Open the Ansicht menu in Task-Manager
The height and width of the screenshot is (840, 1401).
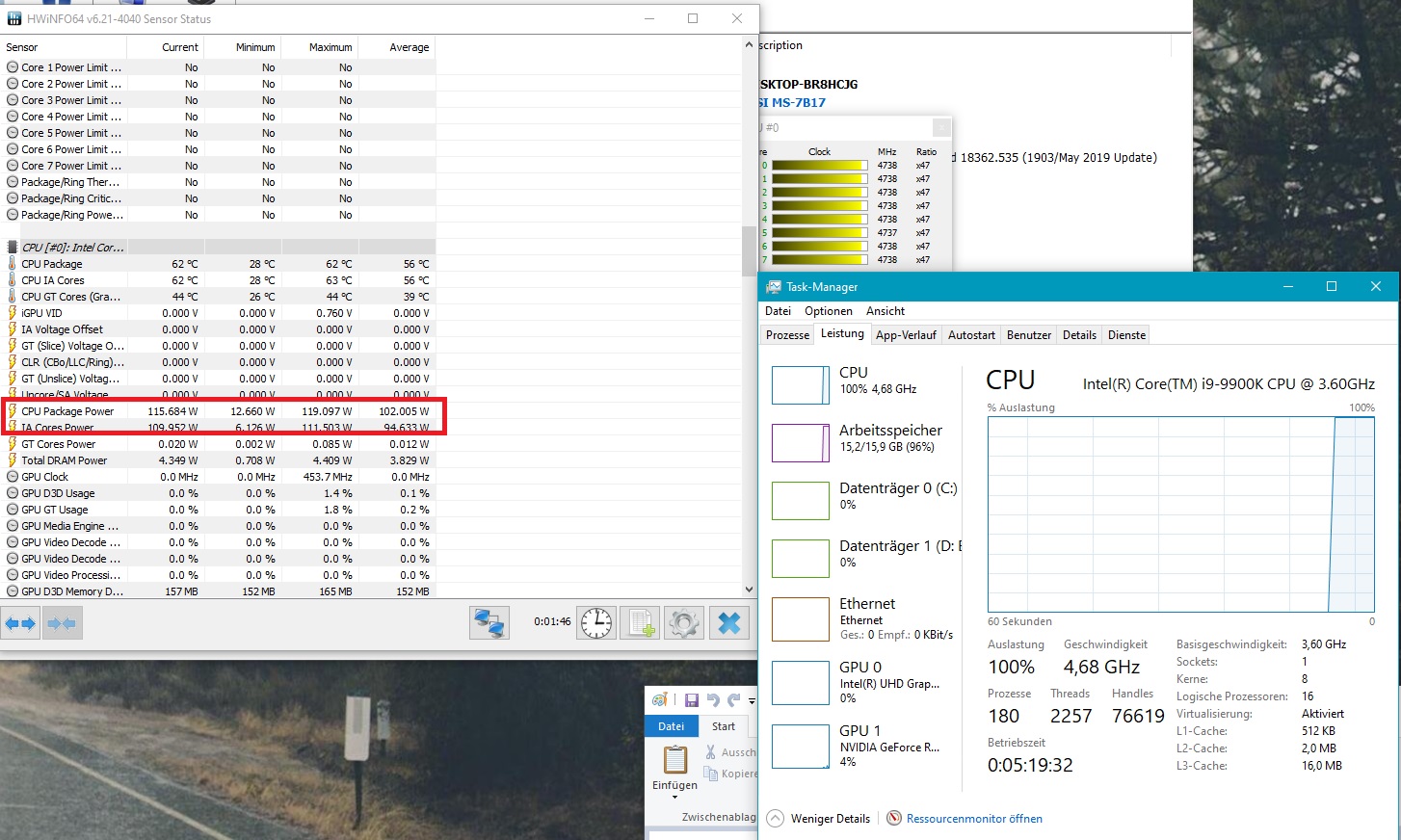point(886,311)
